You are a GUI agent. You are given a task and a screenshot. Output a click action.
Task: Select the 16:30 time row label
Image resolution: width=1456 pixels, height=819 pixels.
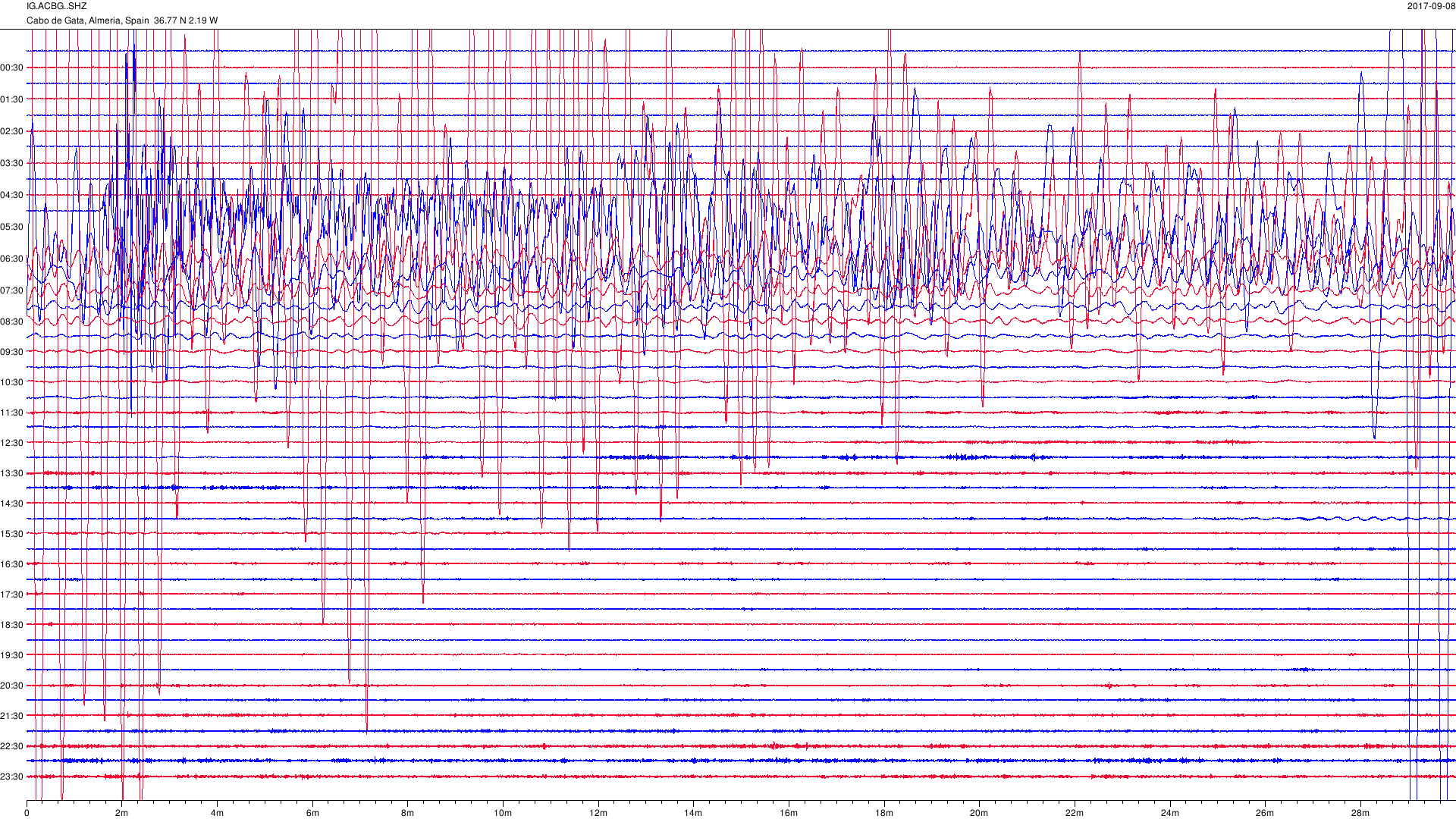[x=12, y=564]
